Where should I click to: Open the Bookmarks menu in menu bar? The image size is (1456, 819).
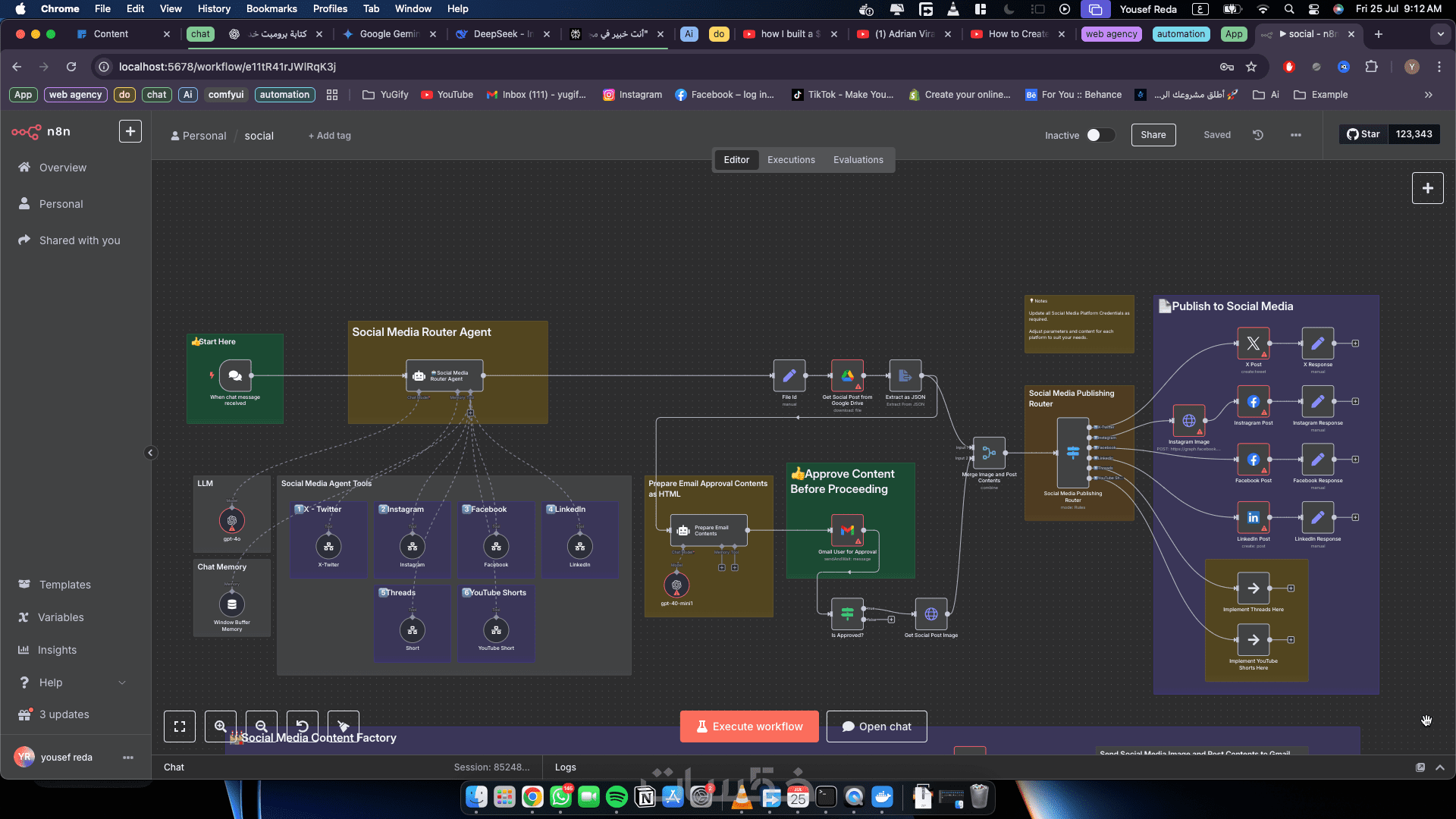coord(271,9)
